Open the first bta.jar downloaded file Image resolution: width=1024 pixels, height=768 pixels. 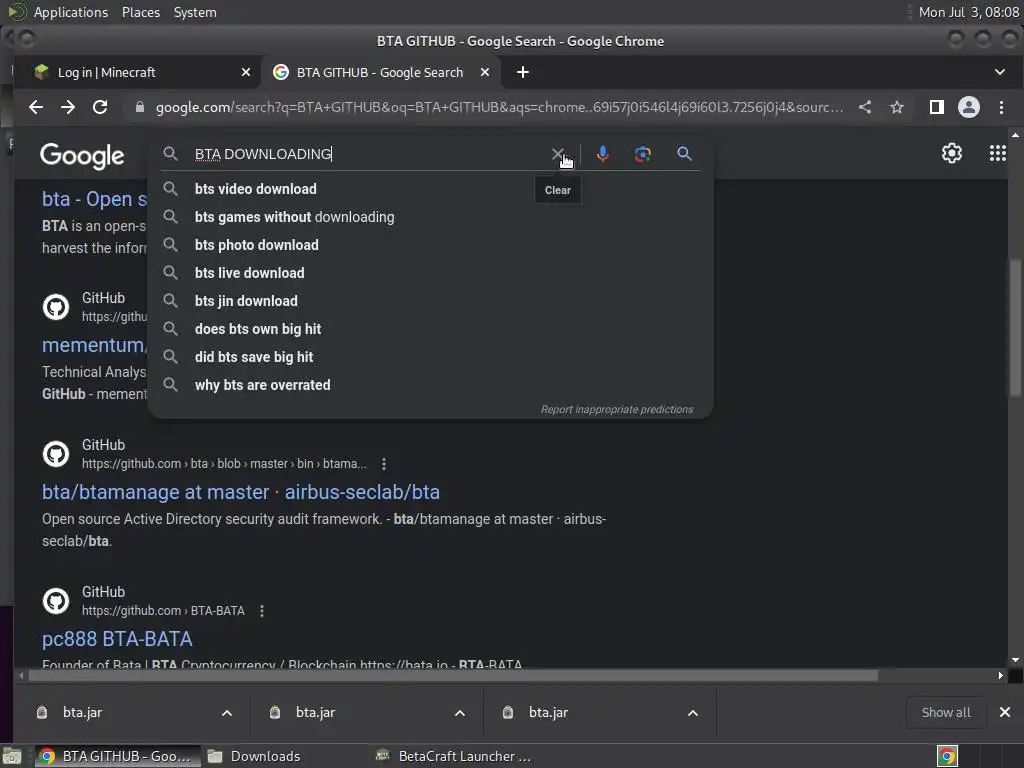pyautogui.click(x=82, y=712)
